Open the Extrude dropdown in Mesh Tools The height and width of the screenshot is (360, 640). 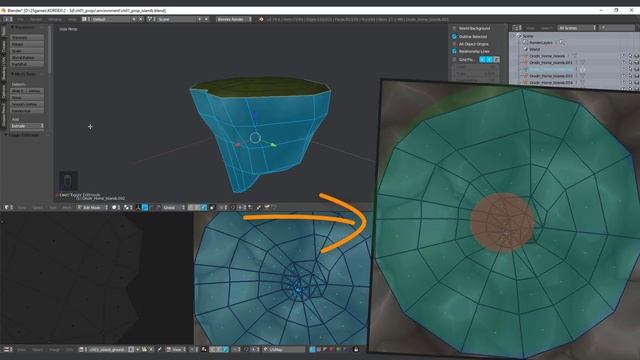27,126
